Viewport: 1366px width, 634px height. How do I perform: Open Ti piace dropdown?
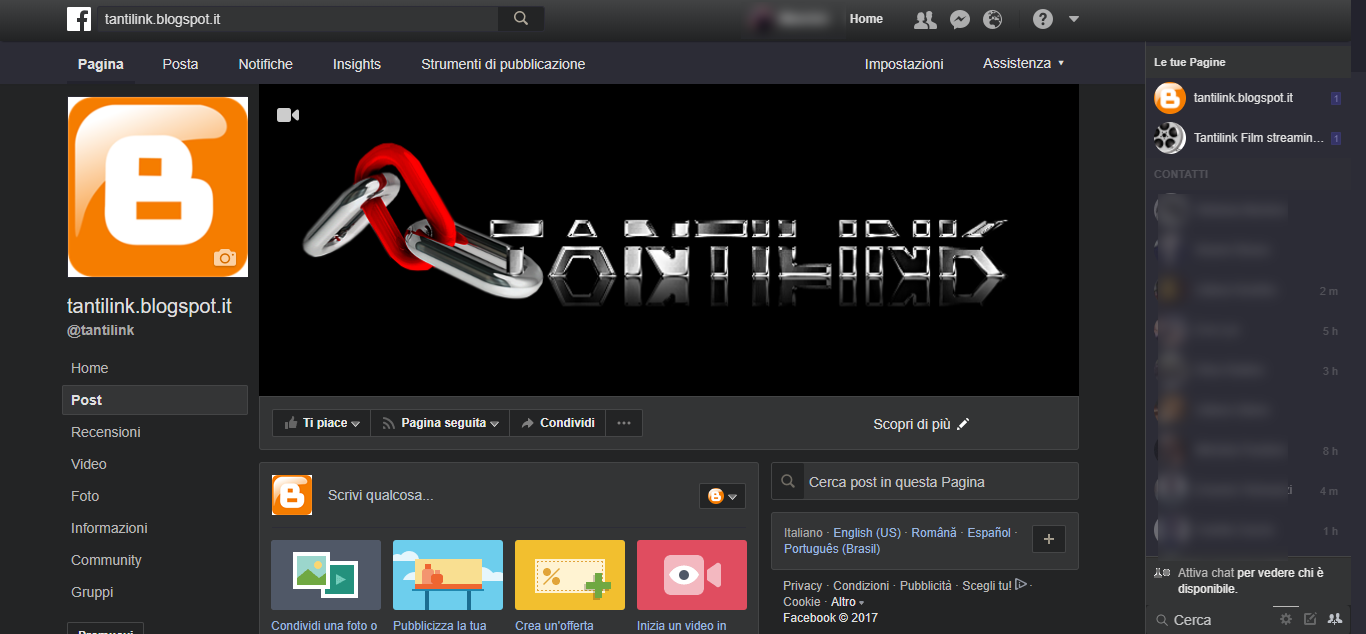pos(321,423)
